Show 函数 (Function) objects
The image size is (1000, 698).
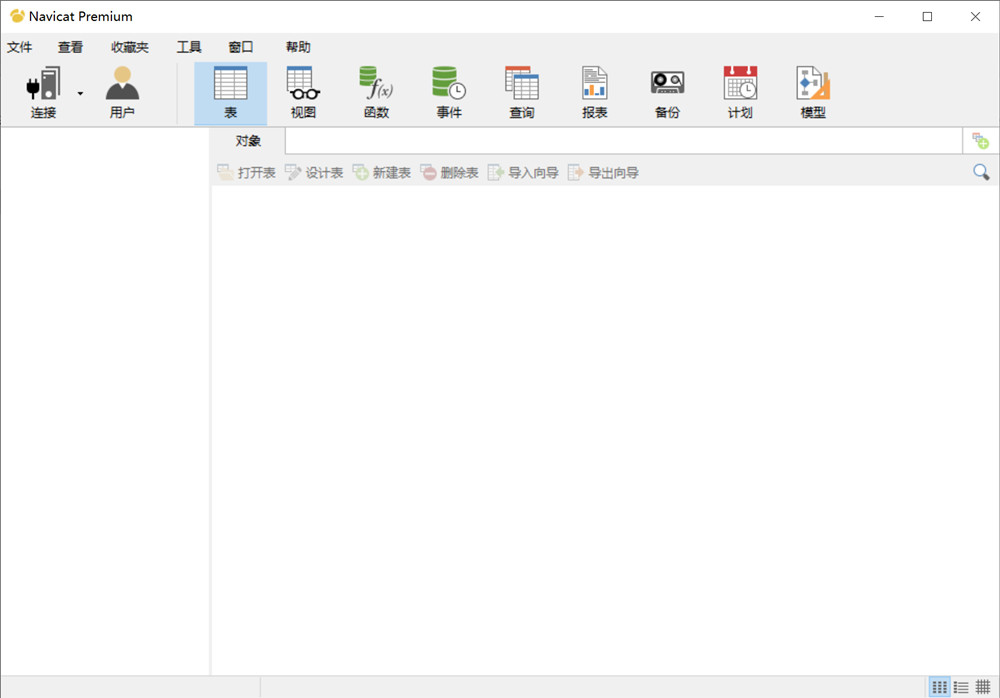376,92
